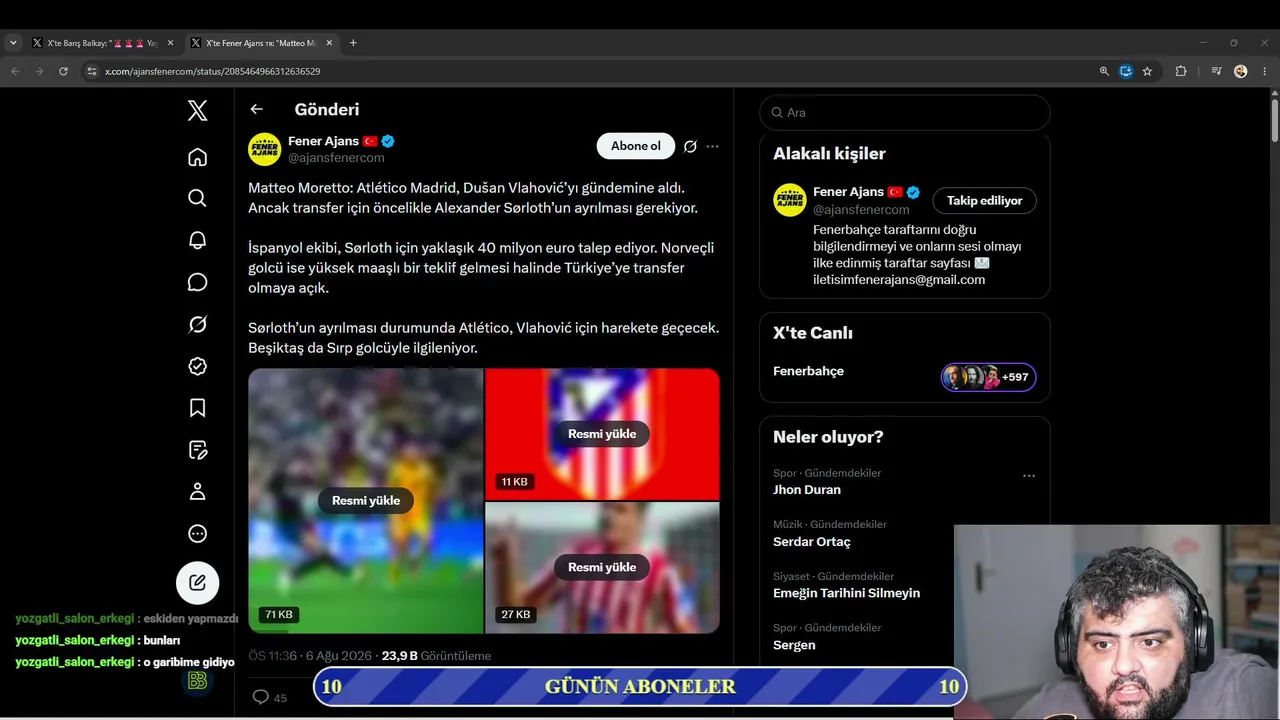Click the browser Forward arrow

click(39, 71)
